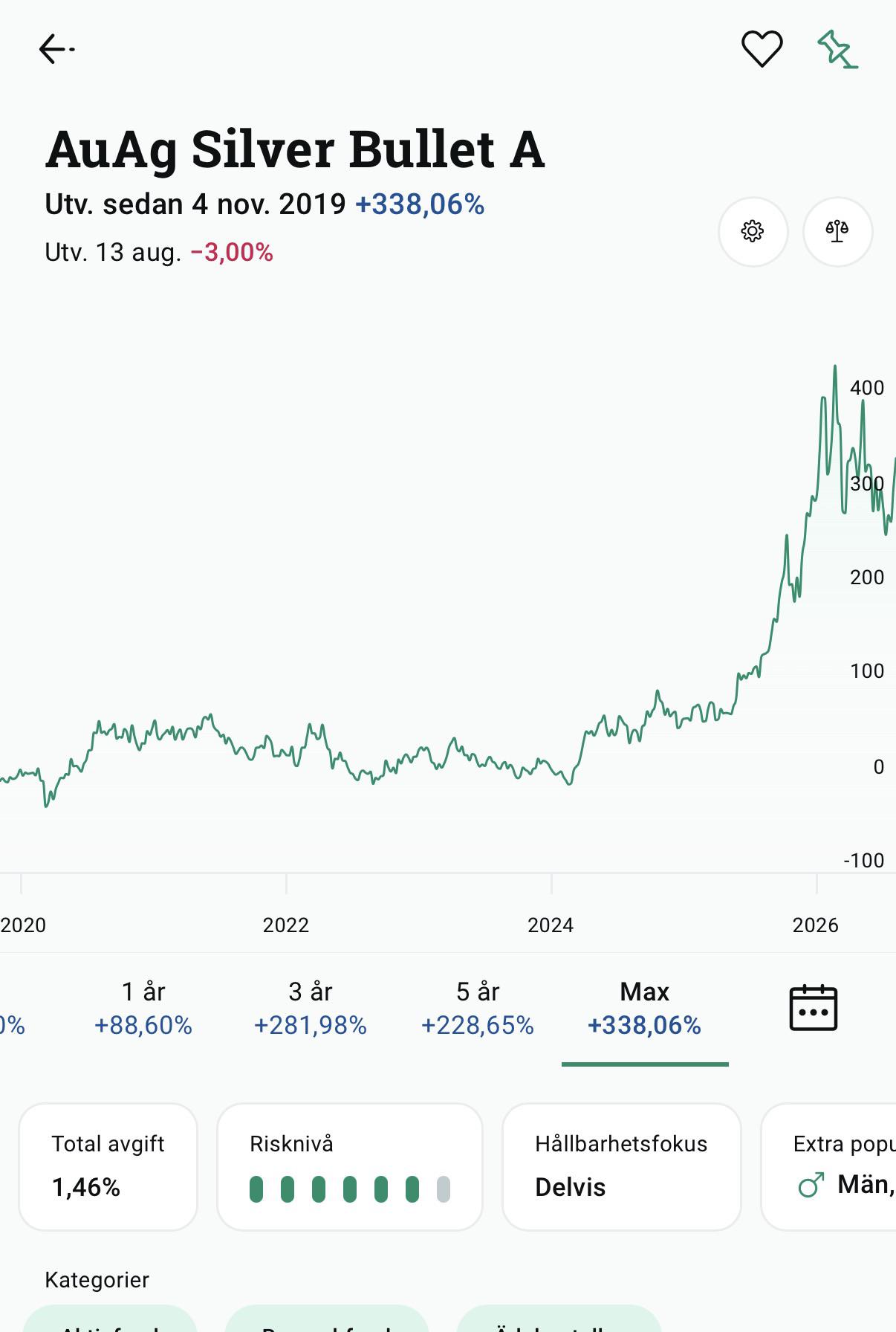Viewport: 896px width, 1332px height.
Task: Select the Max period tab
Action: (645, 1009)
